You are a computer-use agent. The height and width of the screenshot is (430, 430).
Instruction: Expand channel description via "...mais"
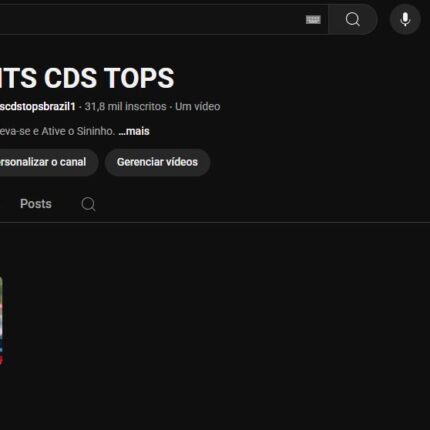pyautogui.click(x=134, y=131)
